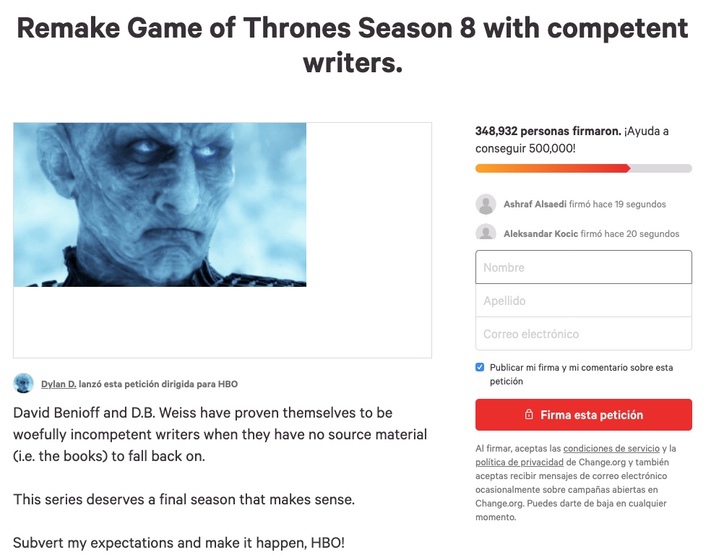This screenshot has height=560, width=728.
Task: Click Ashraf Alsaedi's signer avatar icon
Action: (x=486, y=204)
